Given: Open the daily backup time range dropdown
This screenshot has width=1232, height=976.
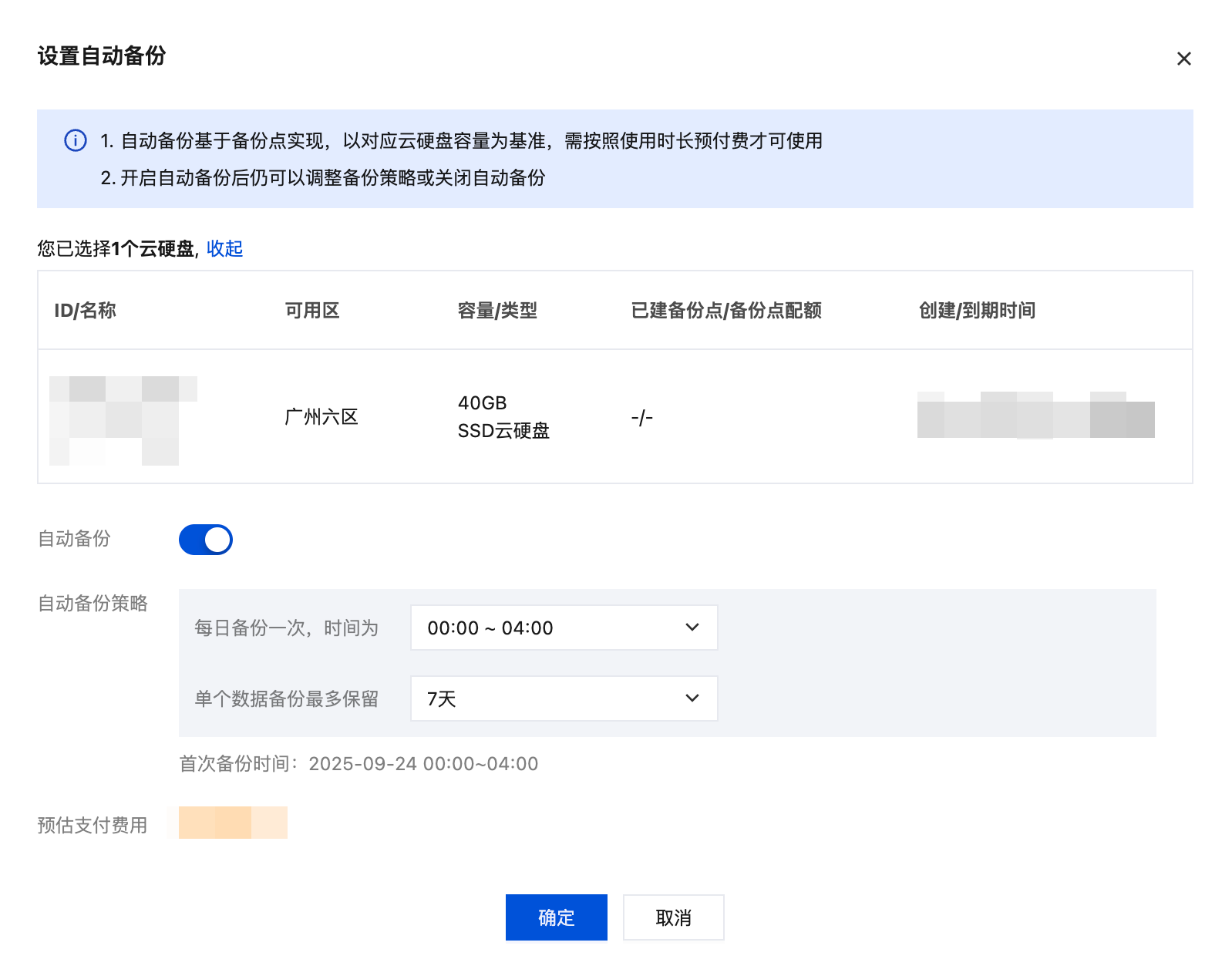Looking at the screenshot, I should click(564, 628).
